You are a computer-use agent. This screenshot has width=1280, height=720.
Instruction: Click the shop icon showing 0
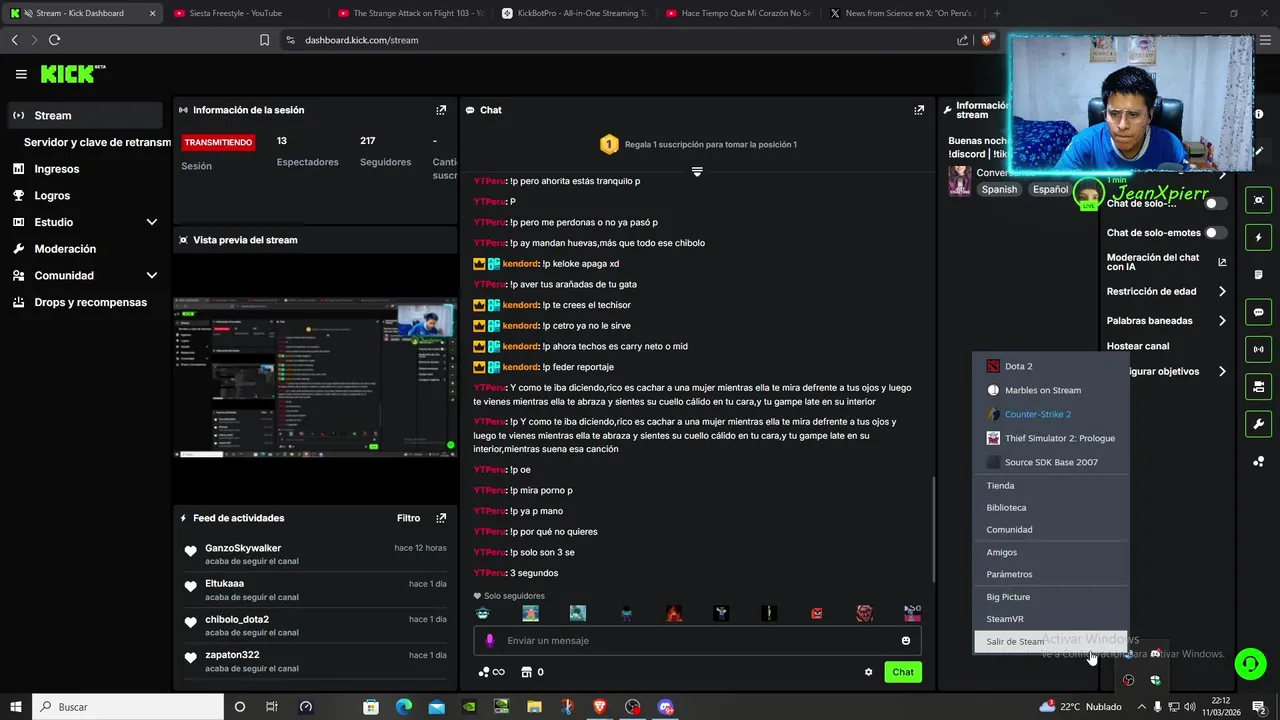pos(532,672)
